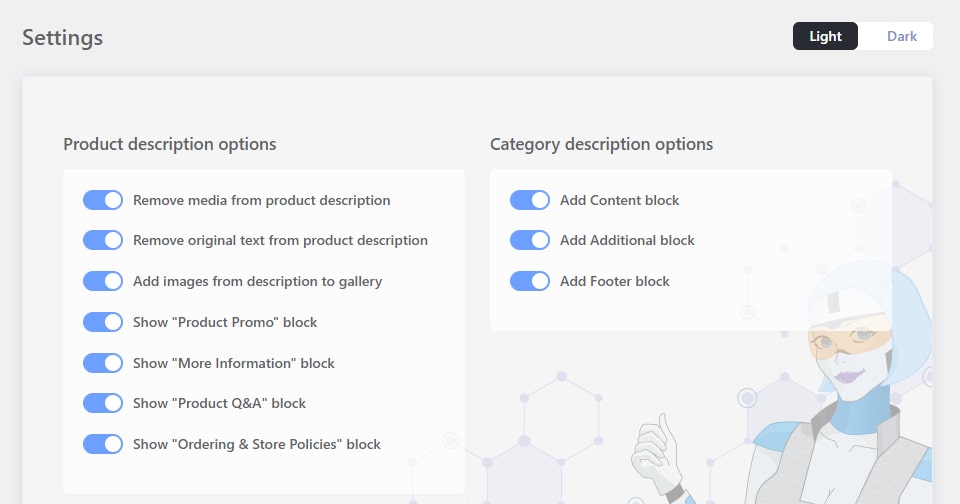Click "Add Content block" label text

619,200
